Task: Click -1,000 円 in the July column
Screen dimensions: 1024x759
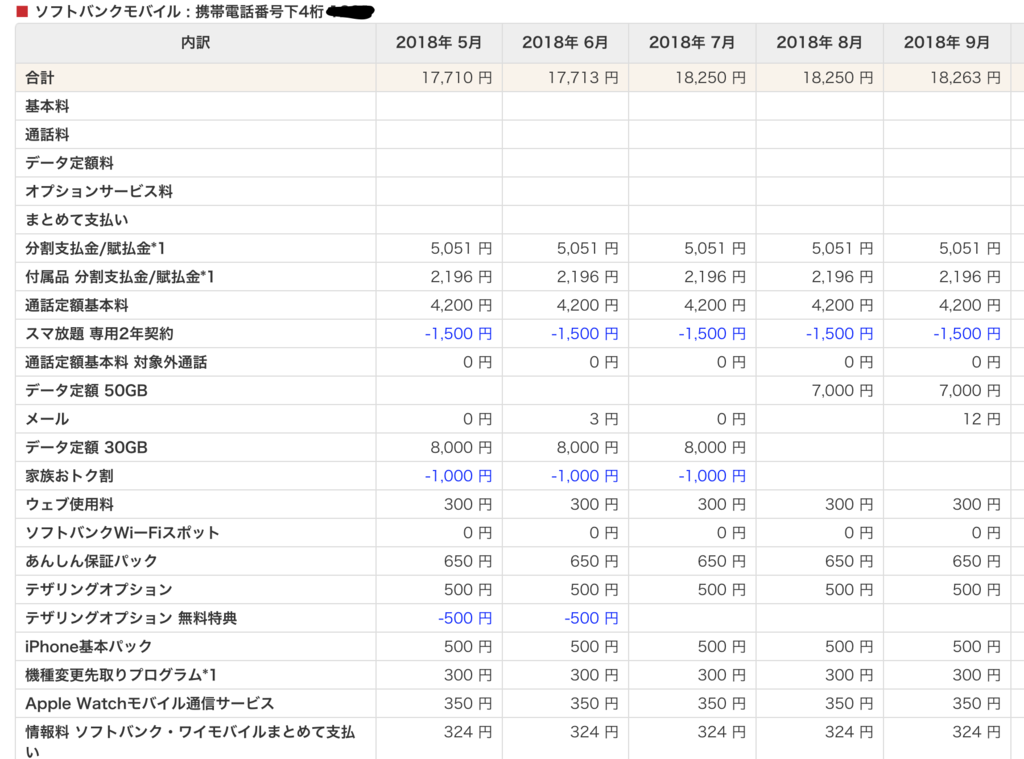Action: coord(712,476)
